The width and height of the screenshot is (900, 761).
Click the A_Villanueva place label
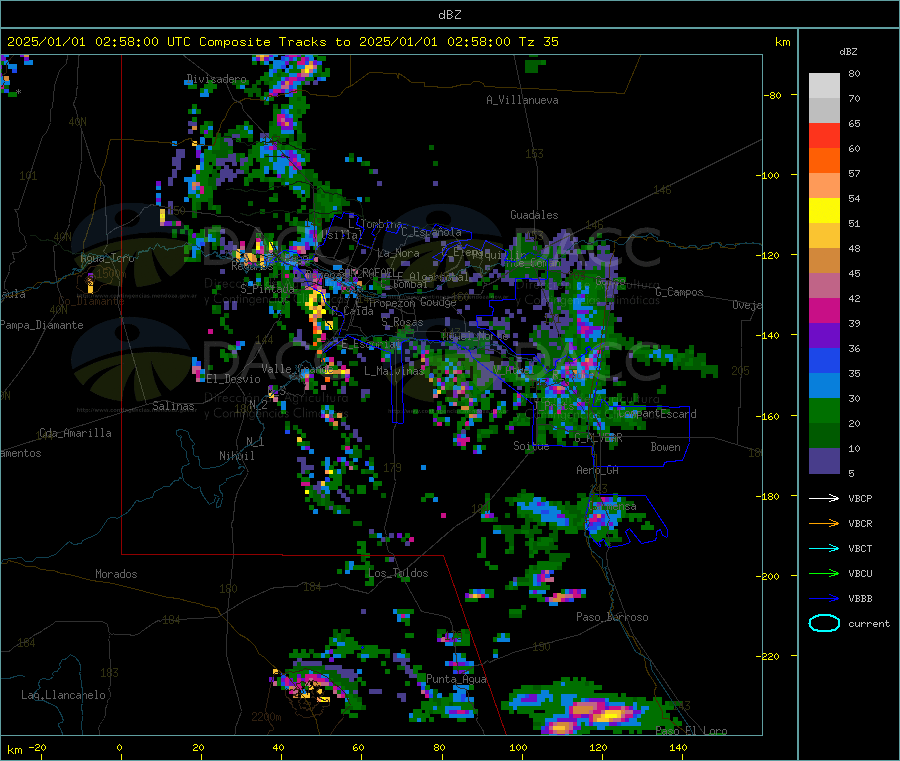[522, 100]
